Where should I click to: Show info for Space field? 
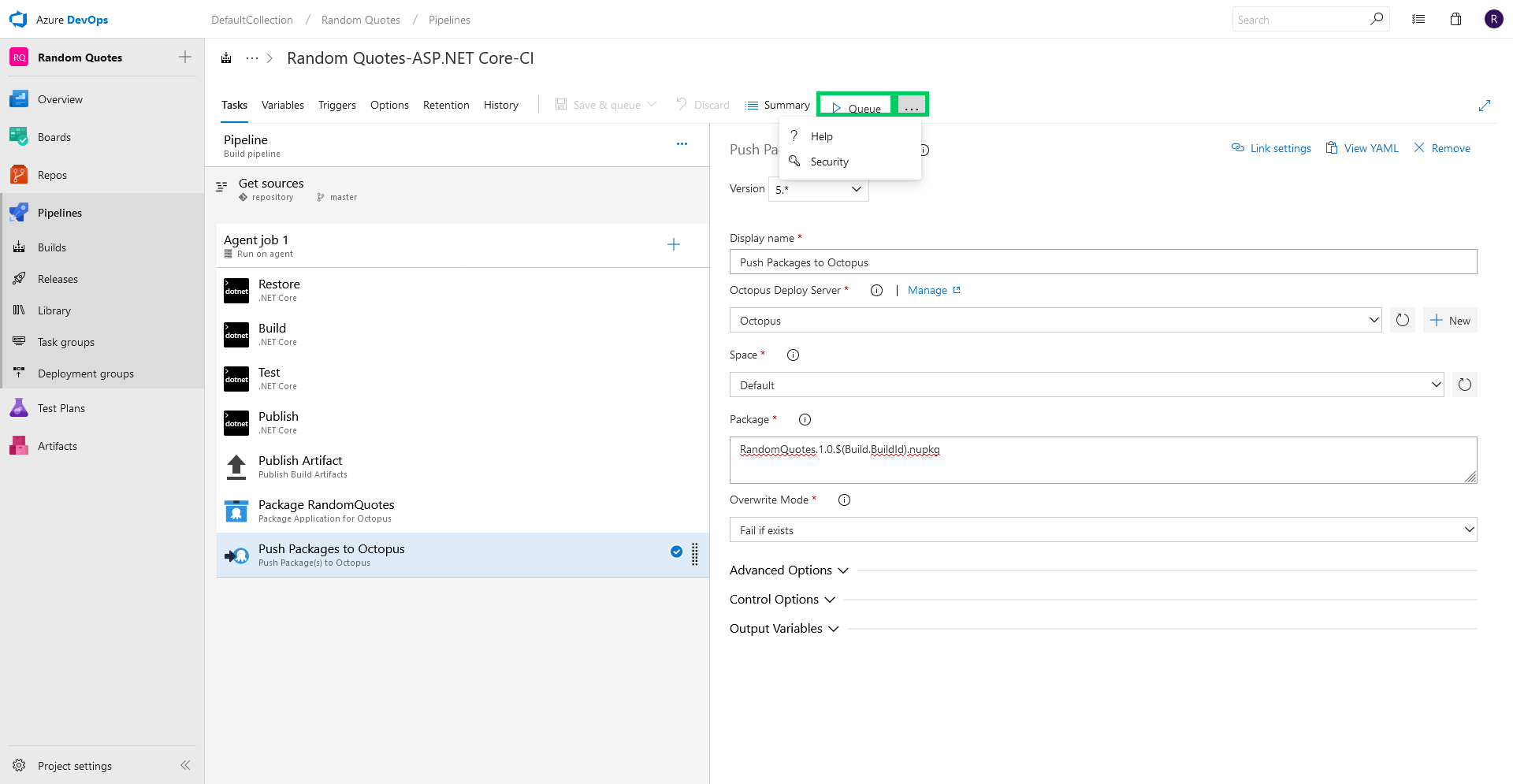click(x=794, y=355)
